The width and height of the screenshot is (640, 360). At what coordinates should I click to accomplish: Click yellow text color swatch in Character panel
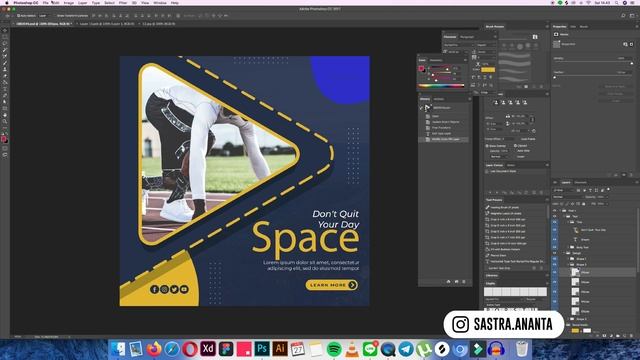[488, 70]
